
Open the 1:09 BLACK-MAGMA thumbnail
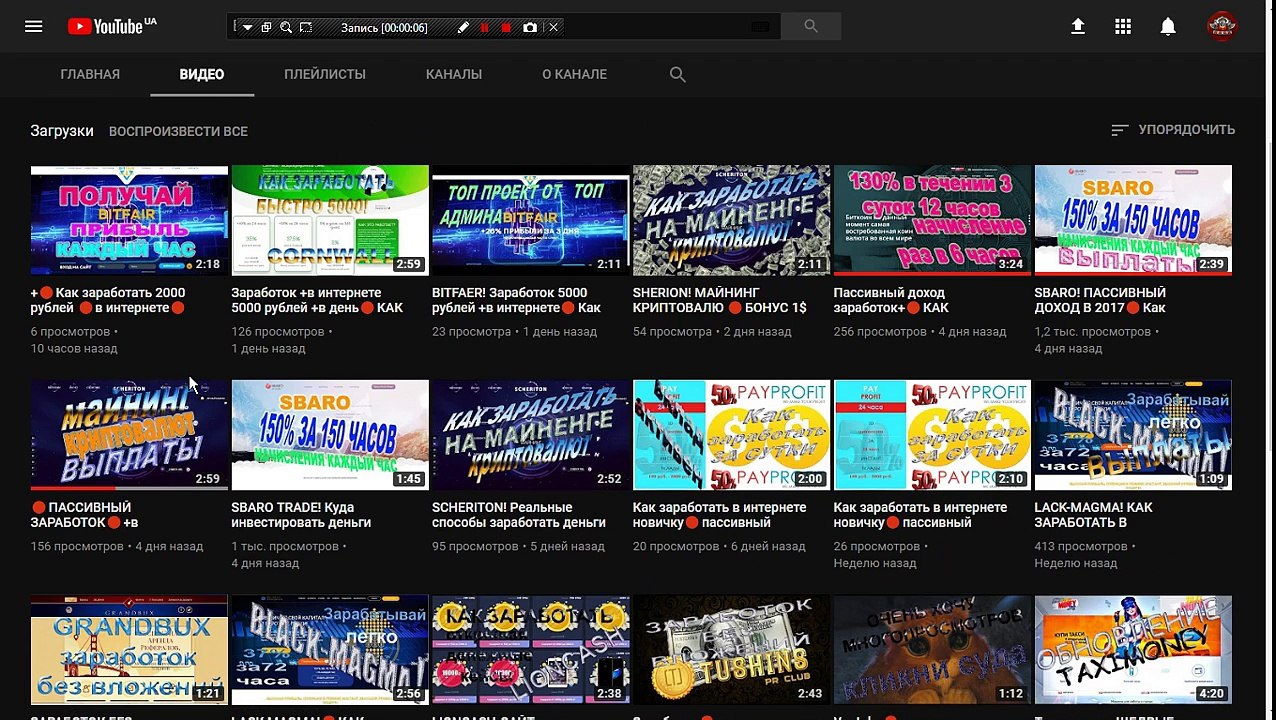coord(1133,435)
